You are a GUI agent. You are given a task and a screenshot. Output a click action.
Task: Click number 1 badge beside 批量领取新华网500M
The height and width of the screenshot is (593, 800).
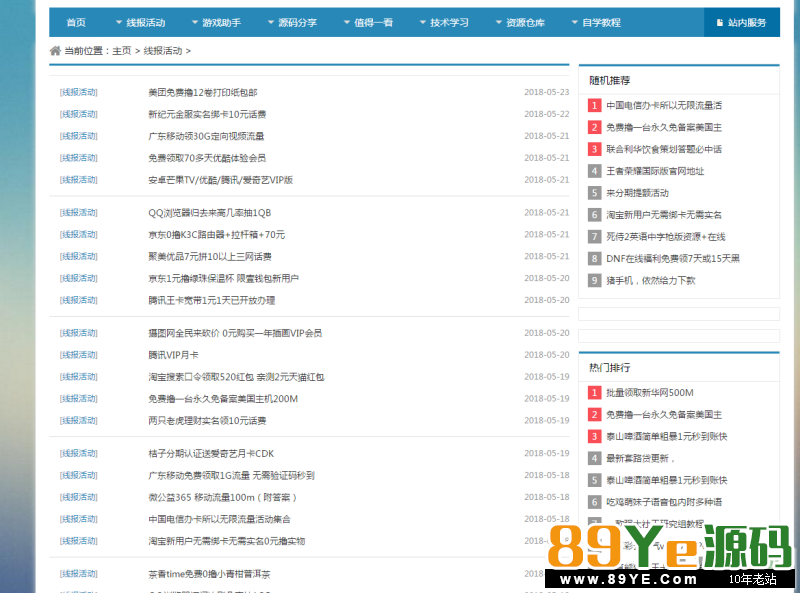(594, 392)
